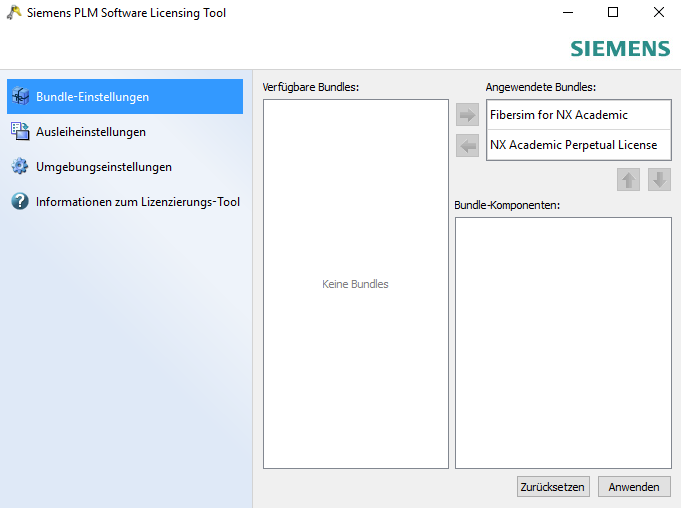The height and width of the screenshot is (508, 681).
Task: Click the Anwenden button
Action: tap(634, 487)
